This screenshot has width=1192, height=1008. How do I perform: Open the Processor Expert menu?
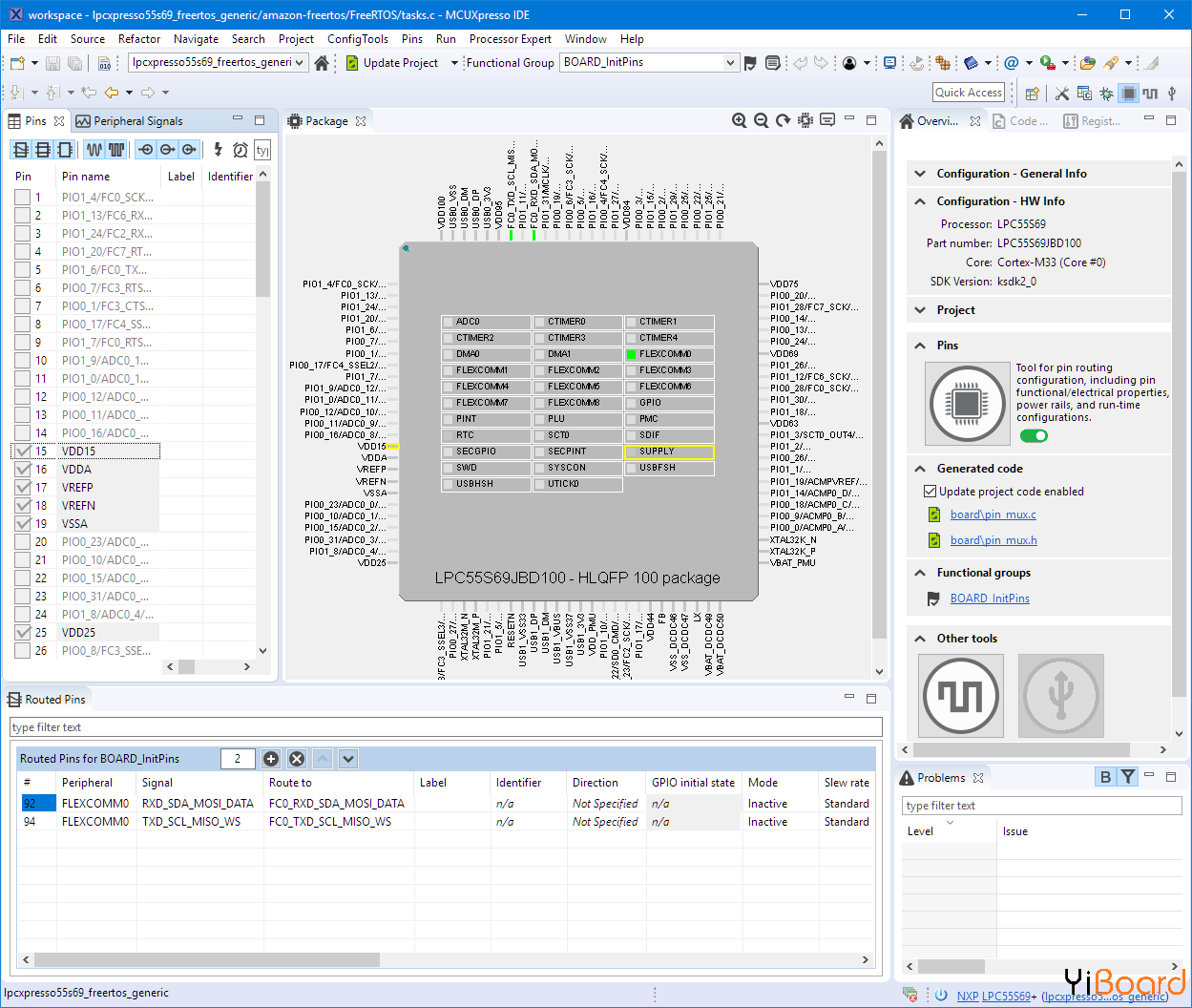[511, 39]
